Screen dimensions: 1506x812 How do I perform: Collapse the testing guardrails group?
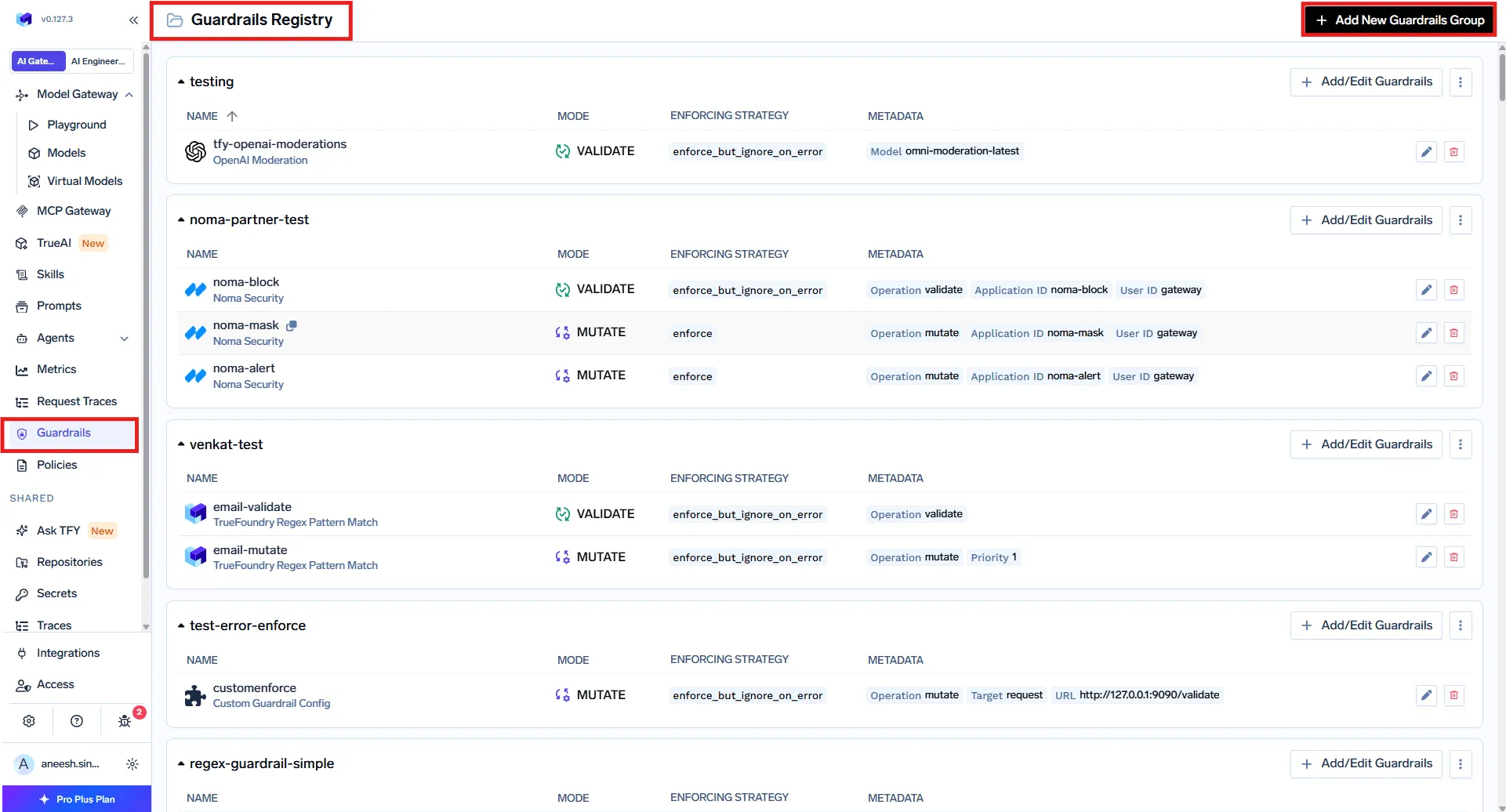click(181, 82)
